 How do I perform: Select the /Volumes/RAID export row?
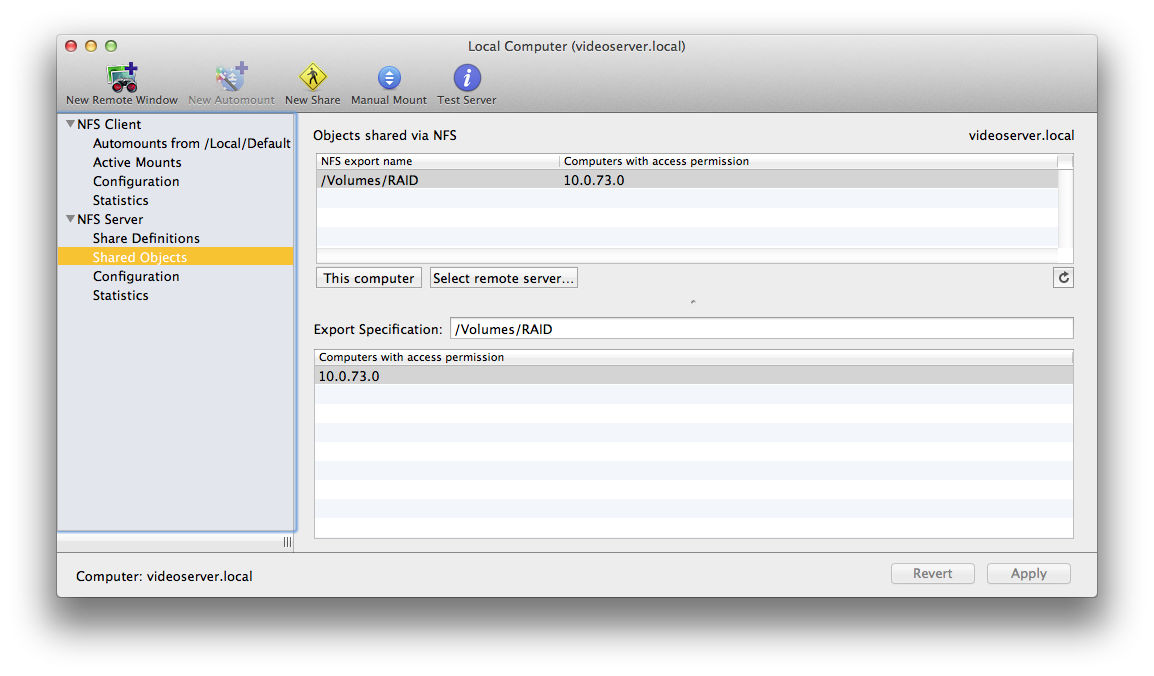(687, 180)
